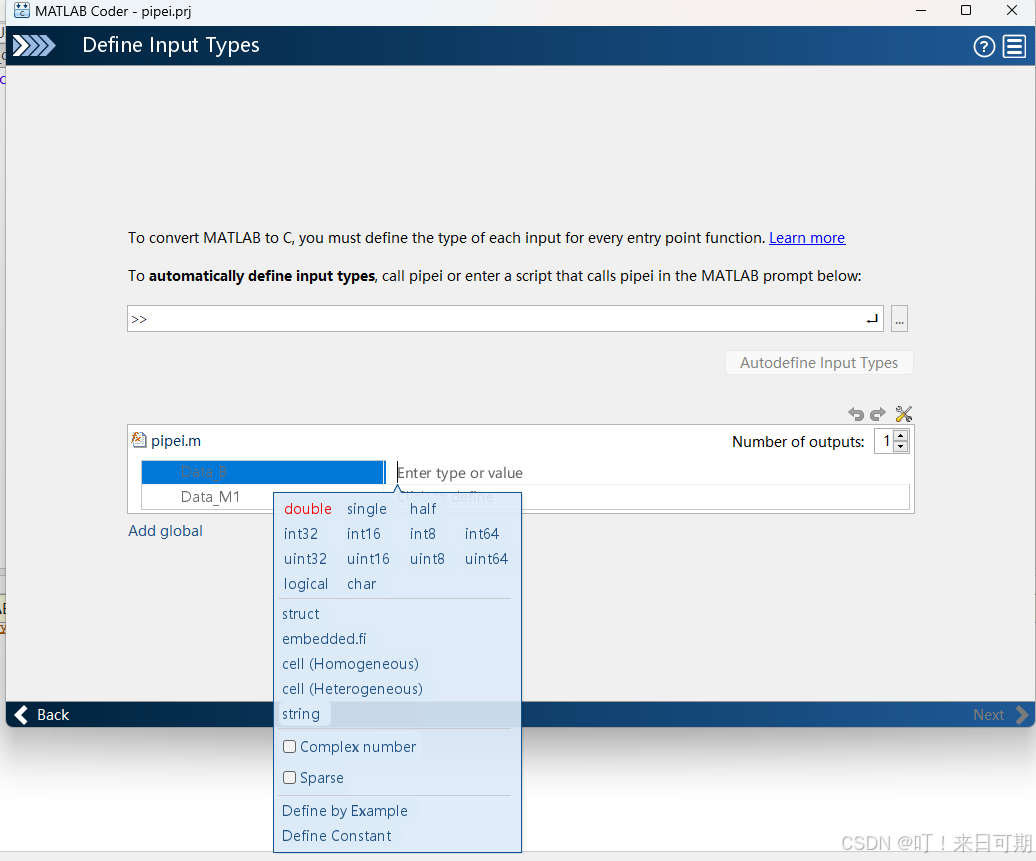Click the pipei.m file name
The image size is (1036, 861).
[x=176, y=441]
